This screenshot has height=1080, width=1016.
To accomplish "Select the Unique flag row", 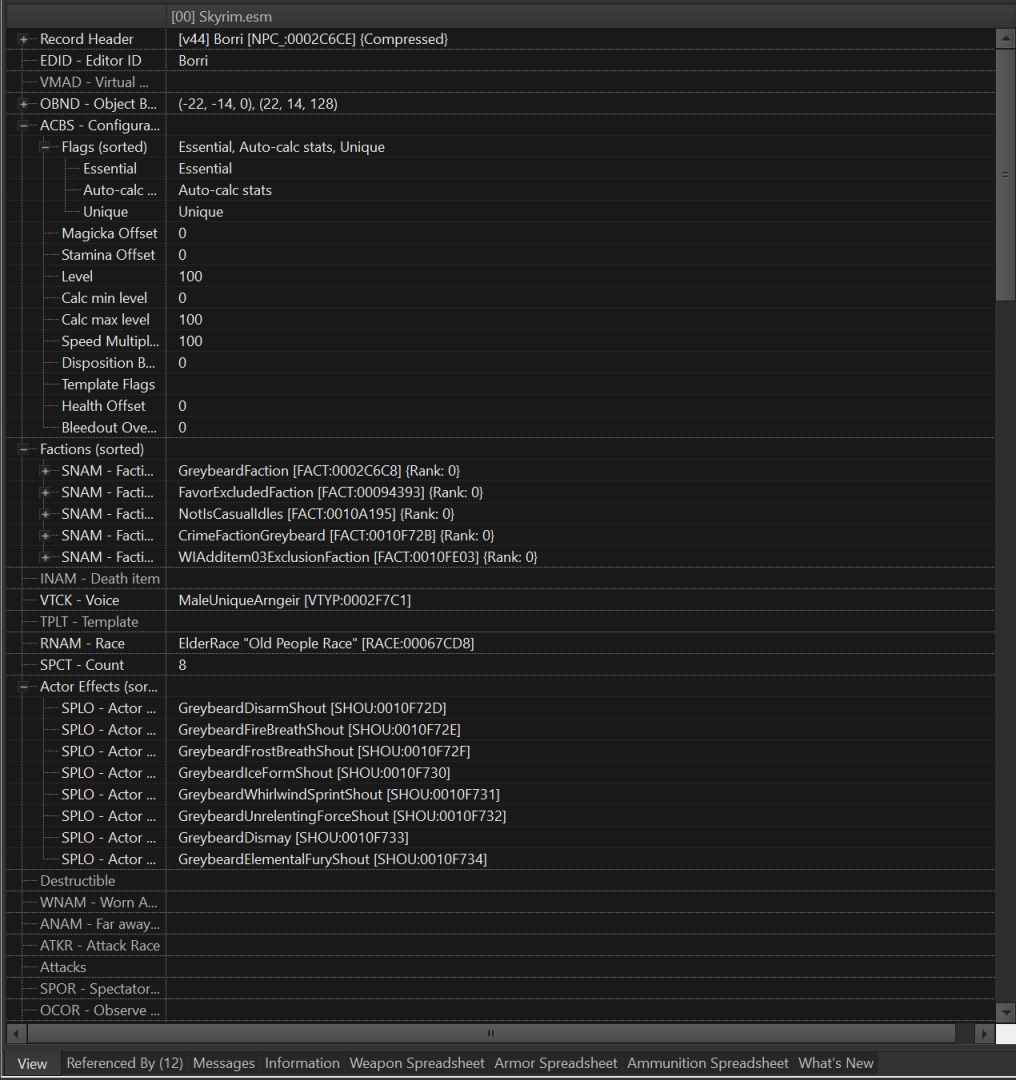I will (x=500, y=212).
